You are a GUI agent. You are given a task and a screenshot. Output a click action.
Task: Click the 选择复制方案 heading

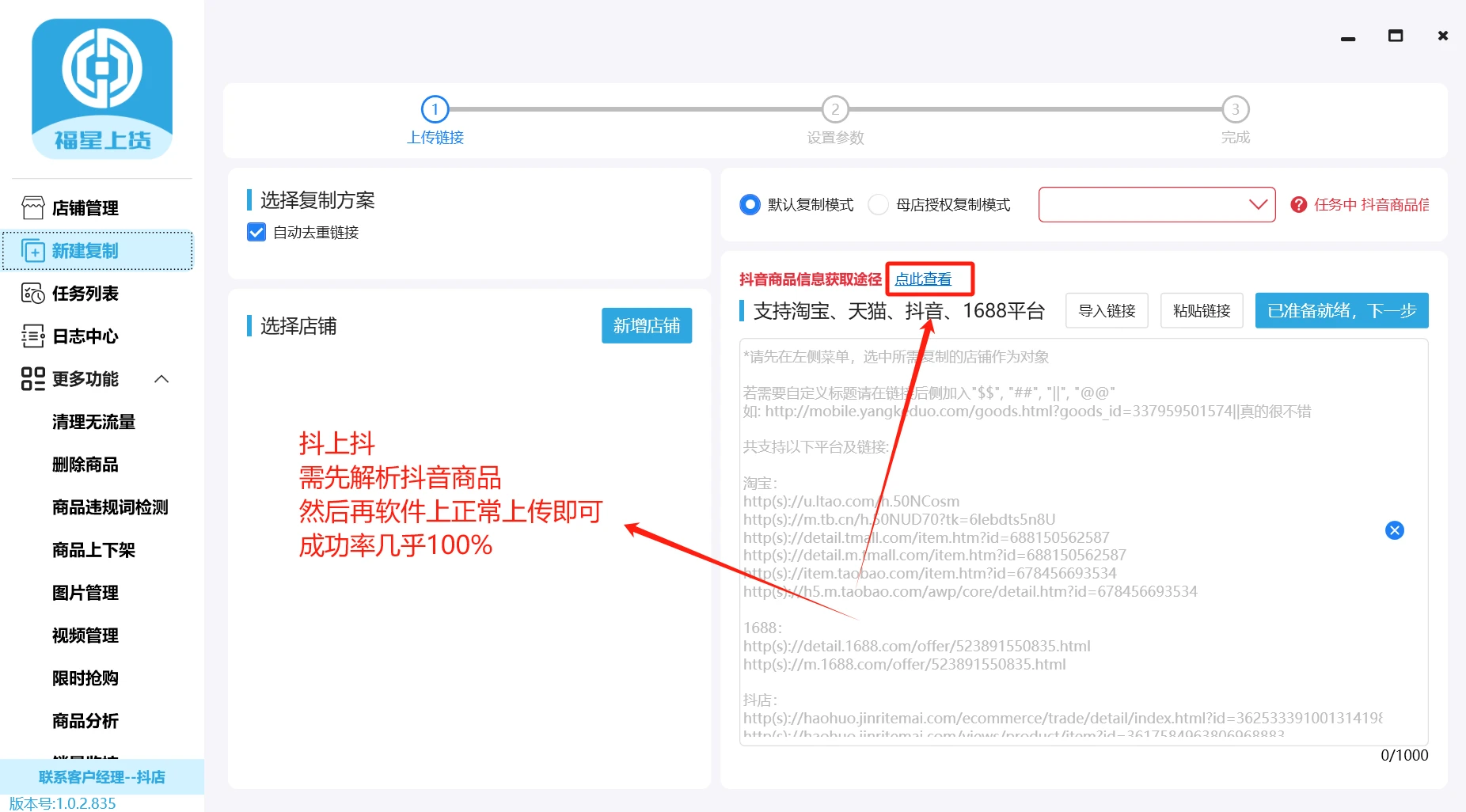tap(317, 200)
